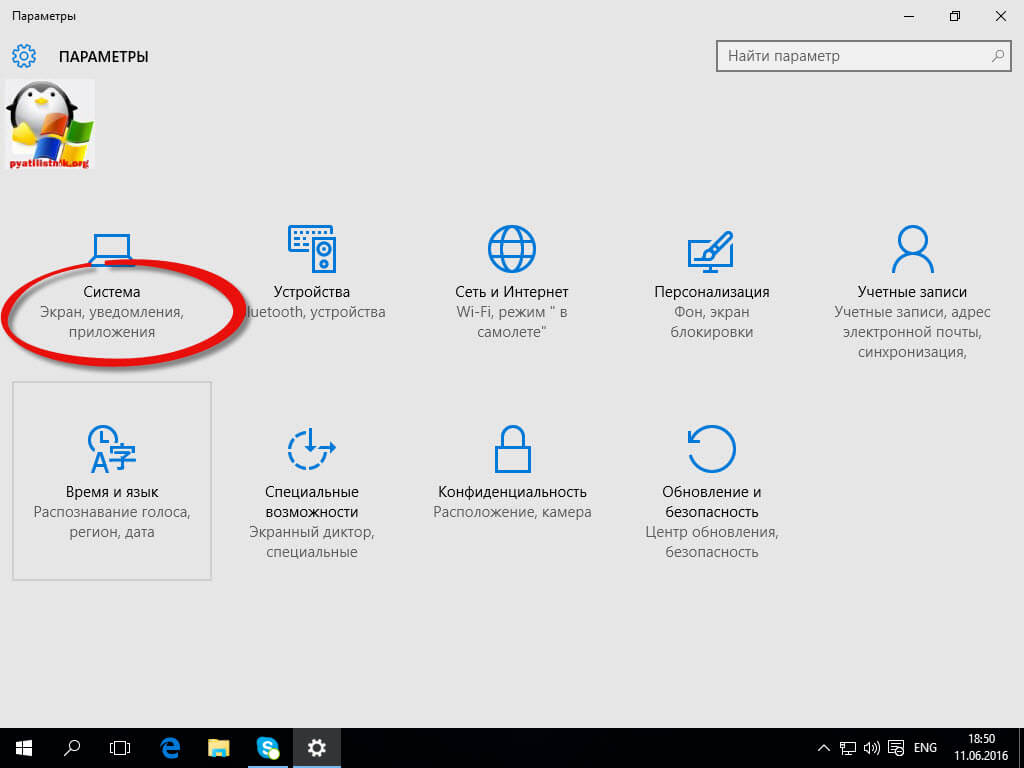Open the Windows Start menu

pos(24,747)
